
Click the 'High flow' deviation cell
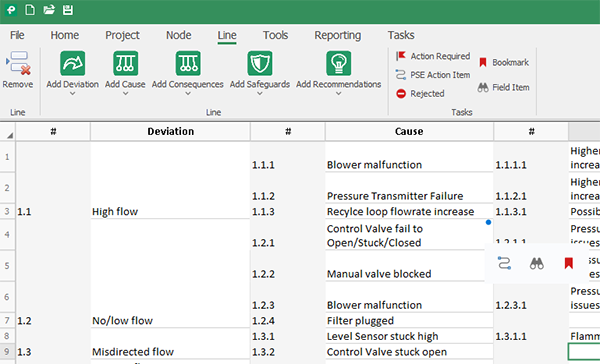coord(170,181)
